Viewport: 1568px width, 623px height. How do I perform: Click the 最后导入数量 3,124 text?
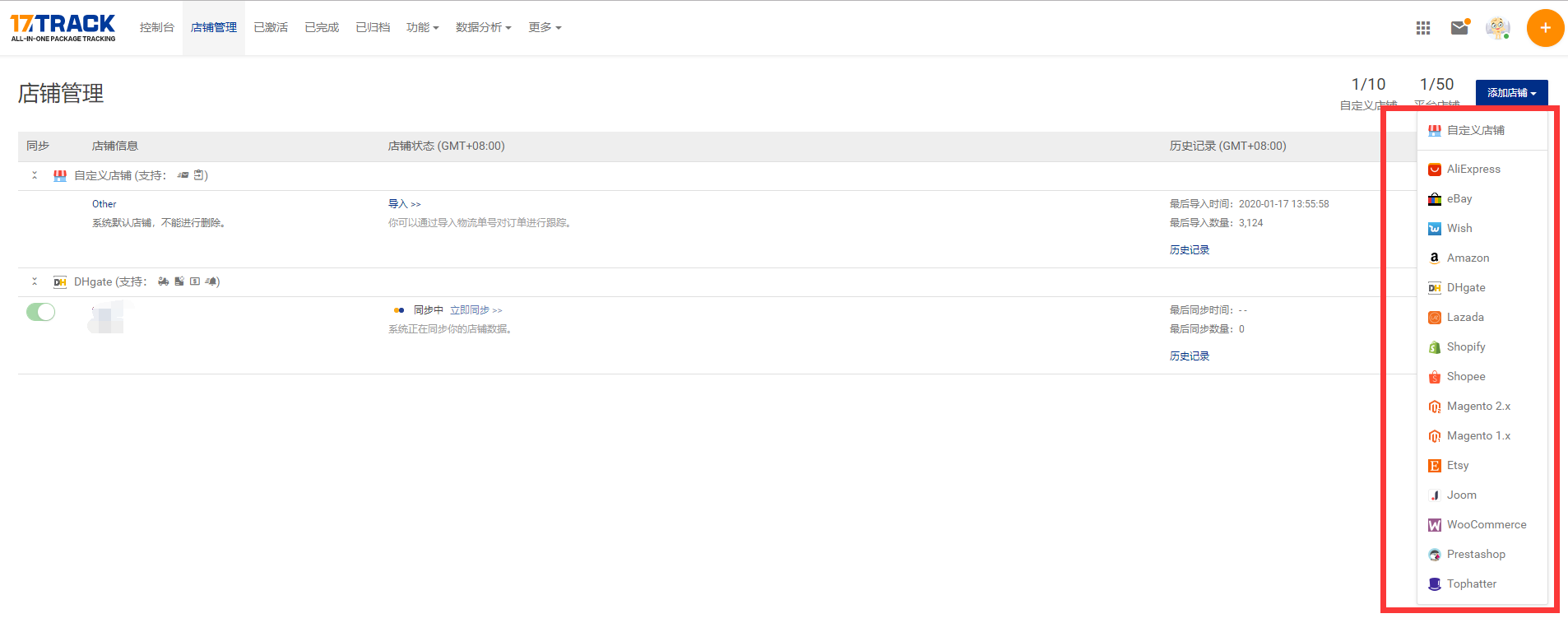click(1217, 223)
